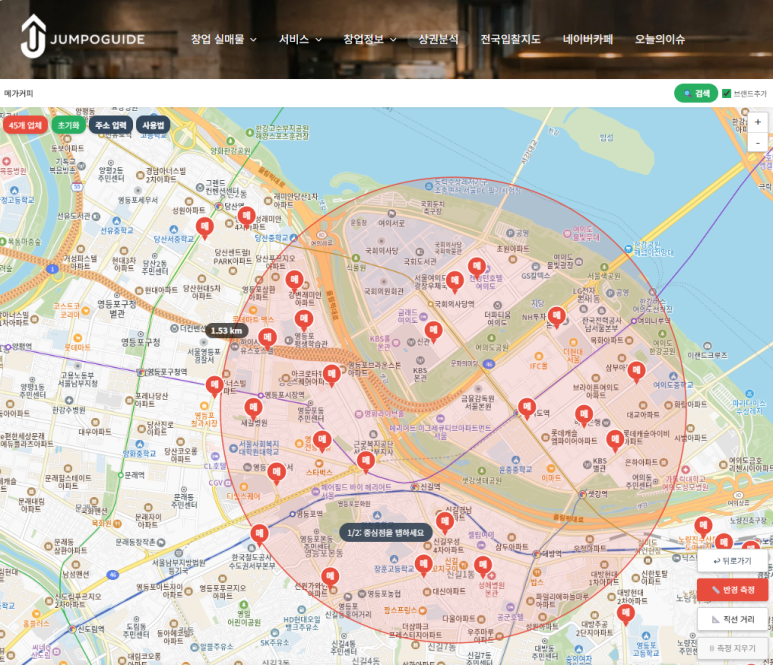This screenshot has width=773, height=665.
Task: Click the 1.53 km distance label
Action: (226, 330)
